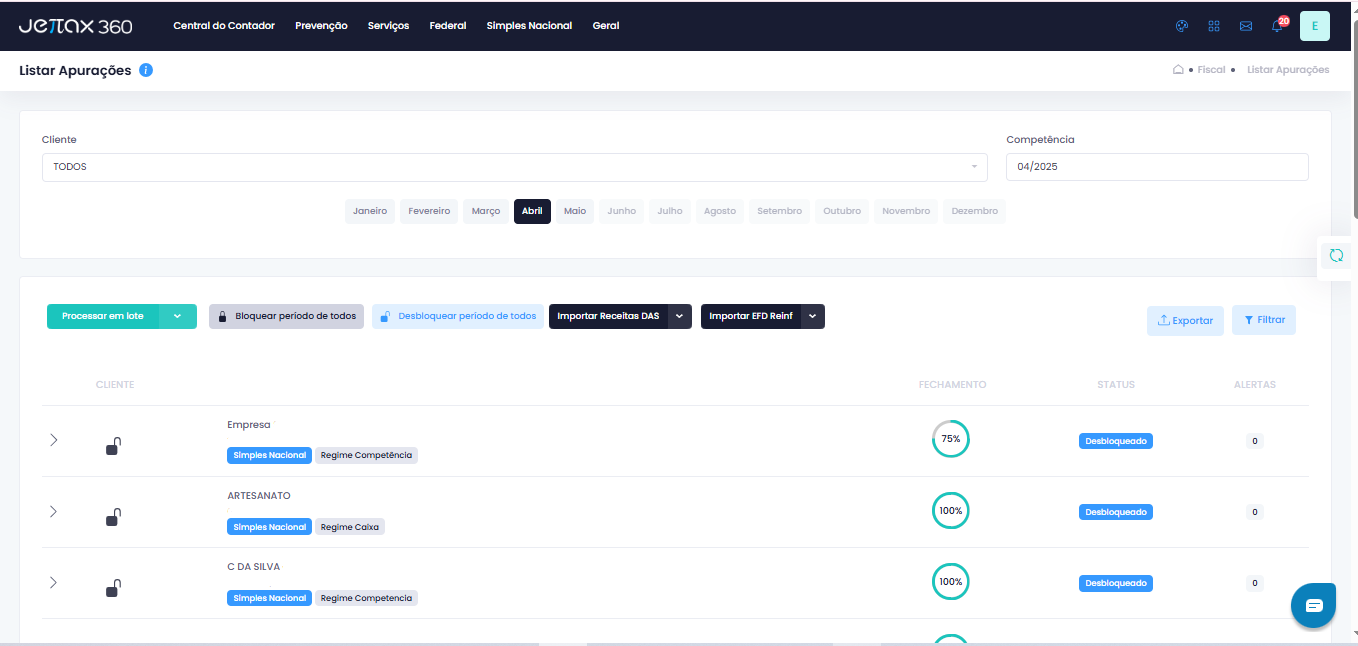Toggle the padlock for ARTESANATO row
1358x646 pixels.
(114, 517)
